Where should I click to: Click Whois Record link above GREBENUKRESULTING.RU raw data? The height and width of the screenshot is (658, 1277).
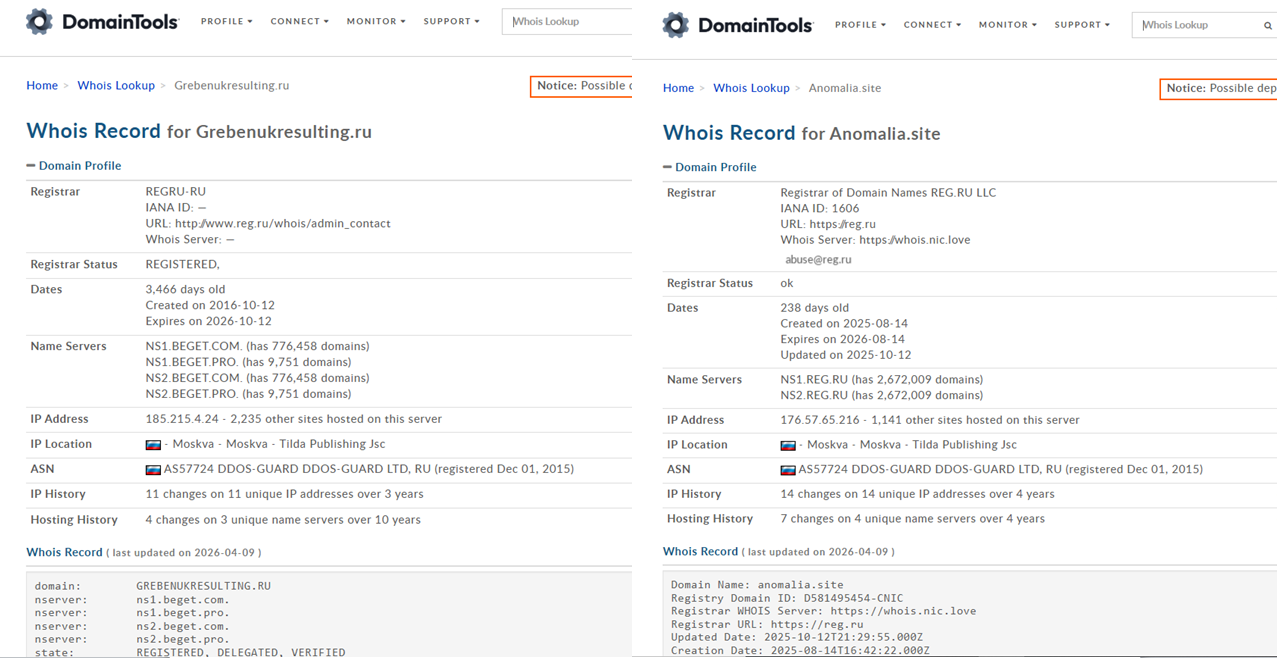pyautogui.click(x=64, y=552)
